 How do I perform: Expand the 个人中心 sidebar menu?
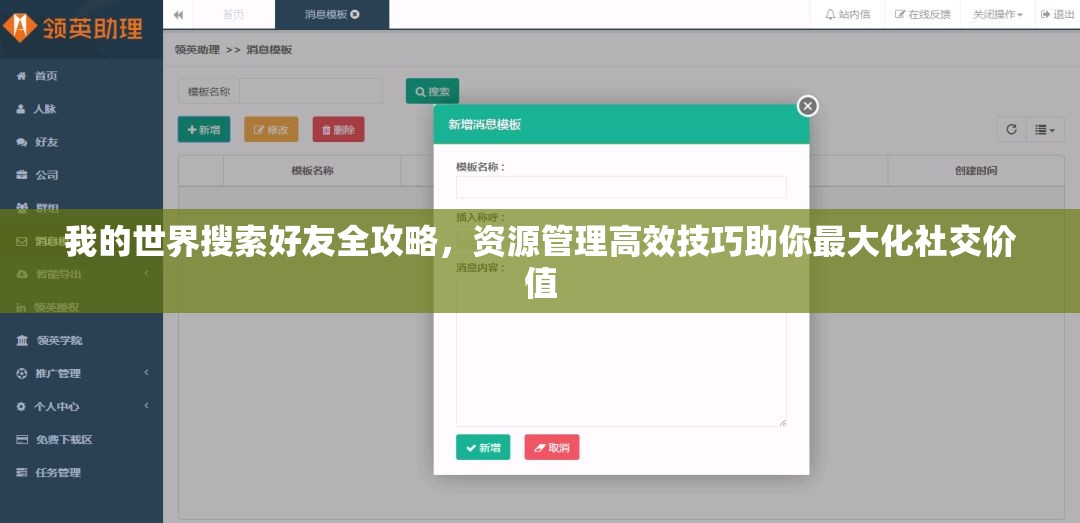[x=81, y=407]
